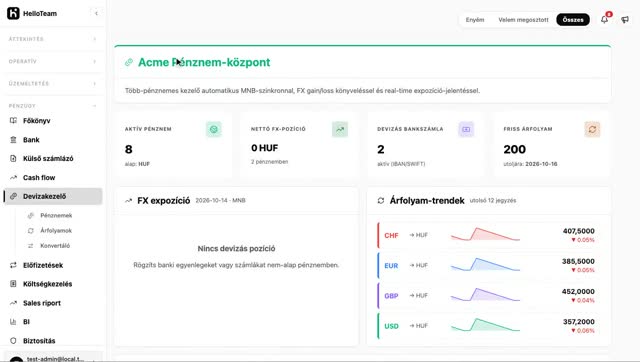The image size is (640, 362).
Task: Open Külső számlázó in sidebar
Action: pyautogui.click(x=53, y=158)
